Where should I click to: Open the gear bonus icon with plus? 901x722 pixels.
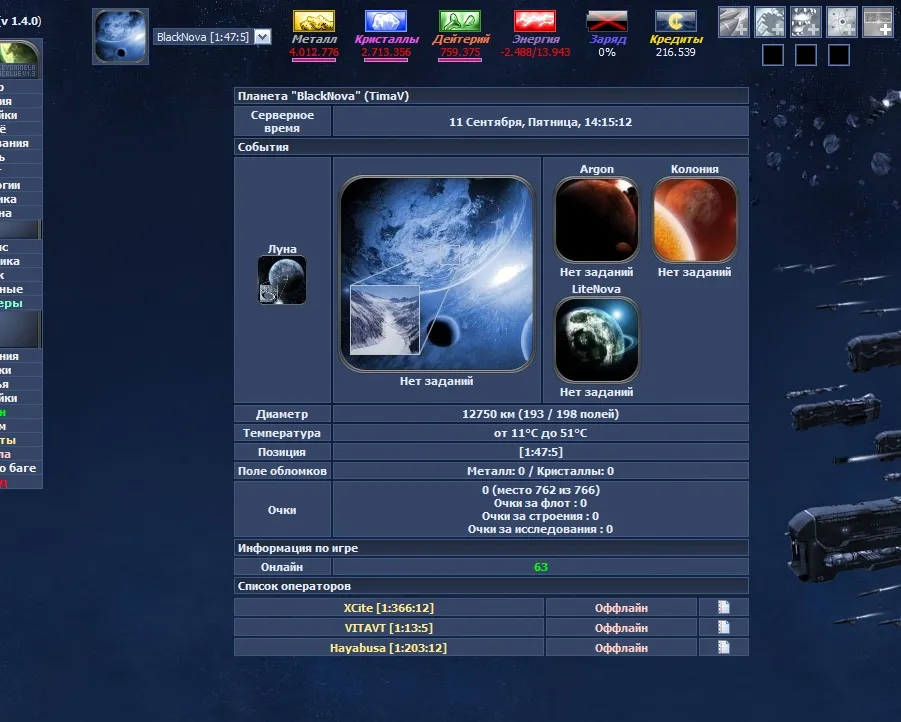click(x=770, y=22)
